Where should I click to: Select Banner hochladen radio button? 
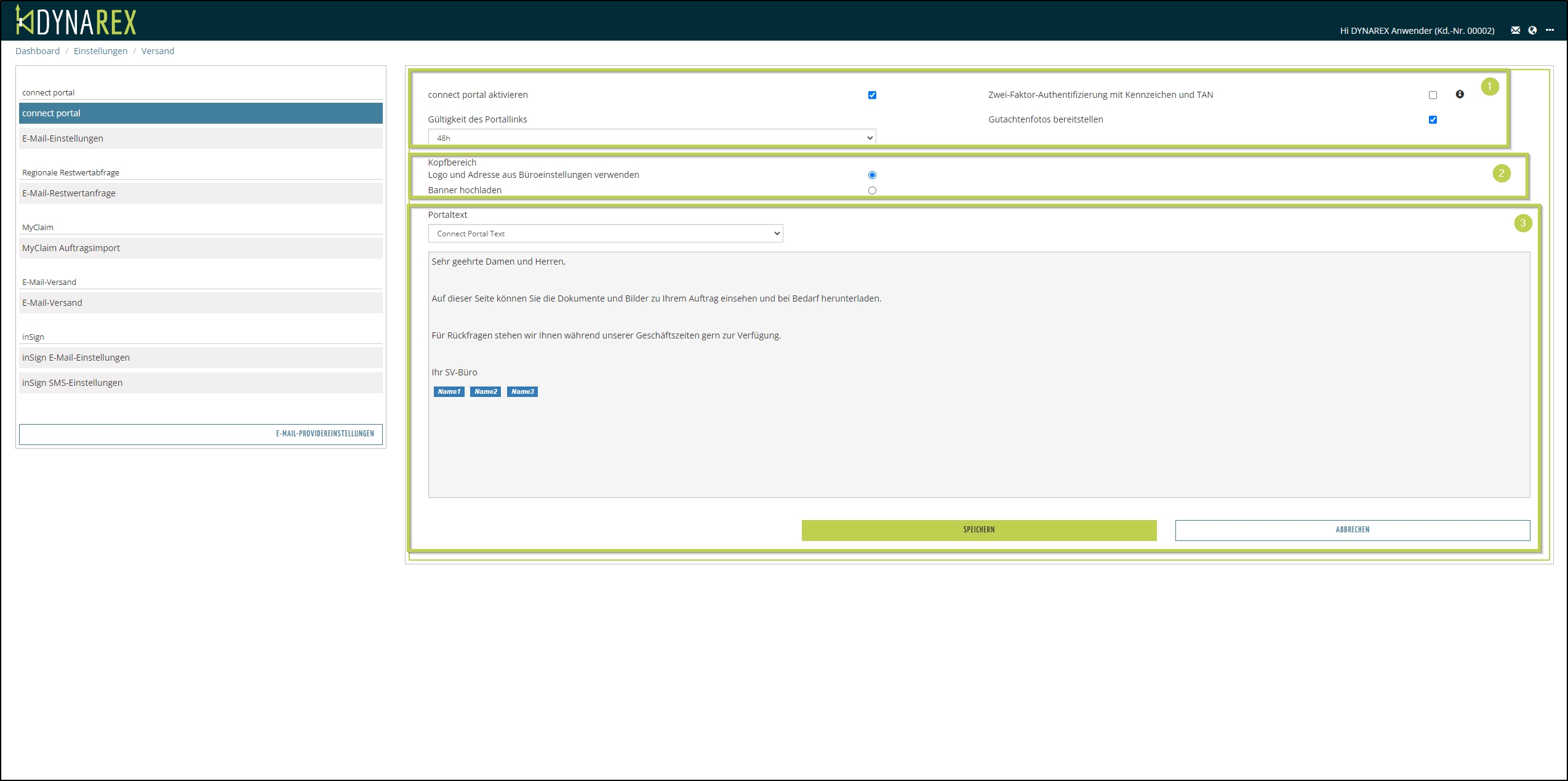point(872,190)
